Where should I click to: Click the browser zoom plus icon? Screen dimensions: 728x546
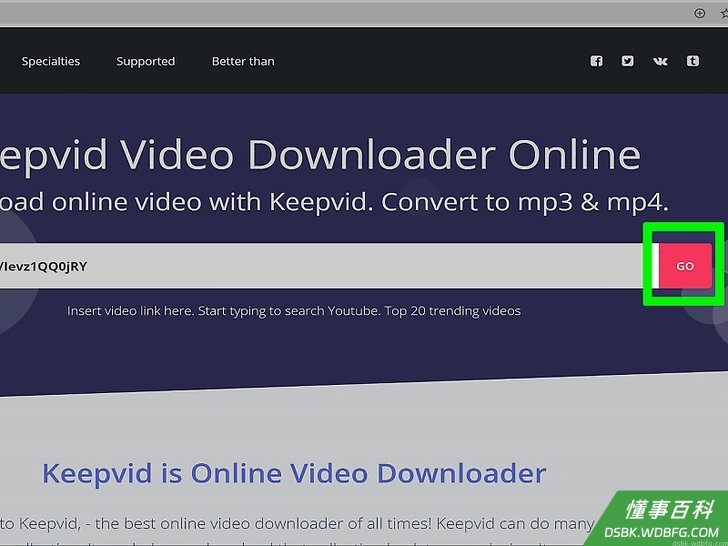[x=700, y=13]
